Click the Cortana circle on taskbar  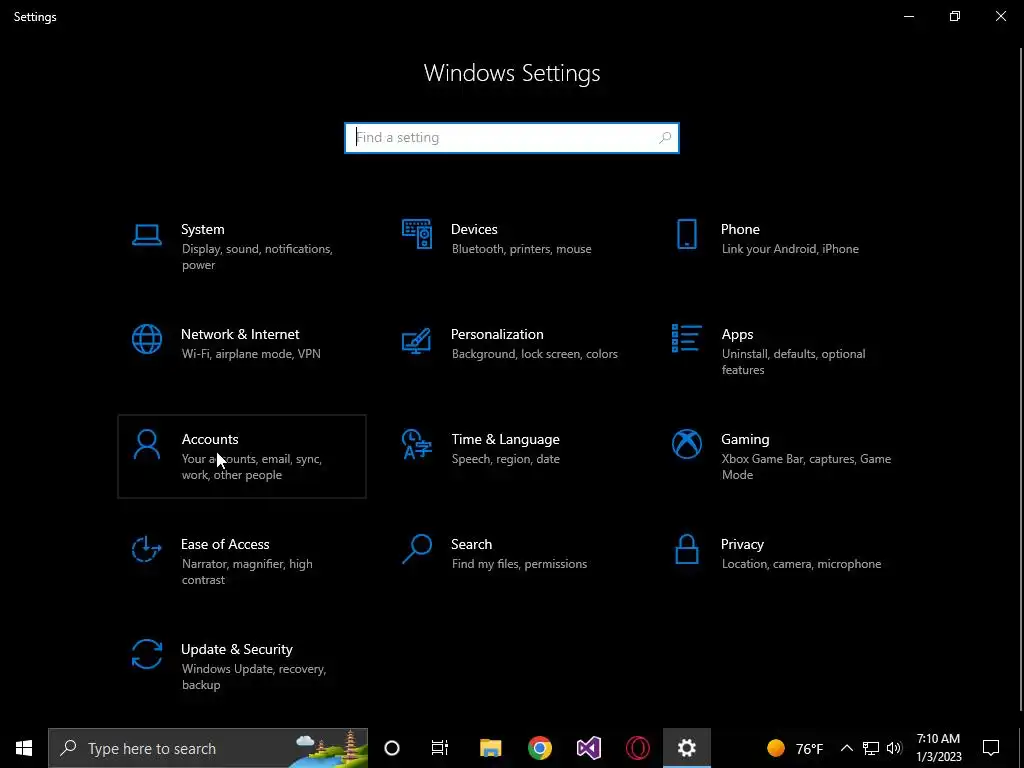pos(392,748)
